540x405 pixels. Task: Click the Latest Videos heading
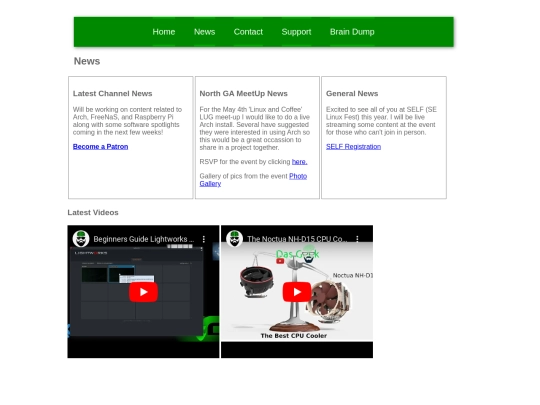(93, 212)
